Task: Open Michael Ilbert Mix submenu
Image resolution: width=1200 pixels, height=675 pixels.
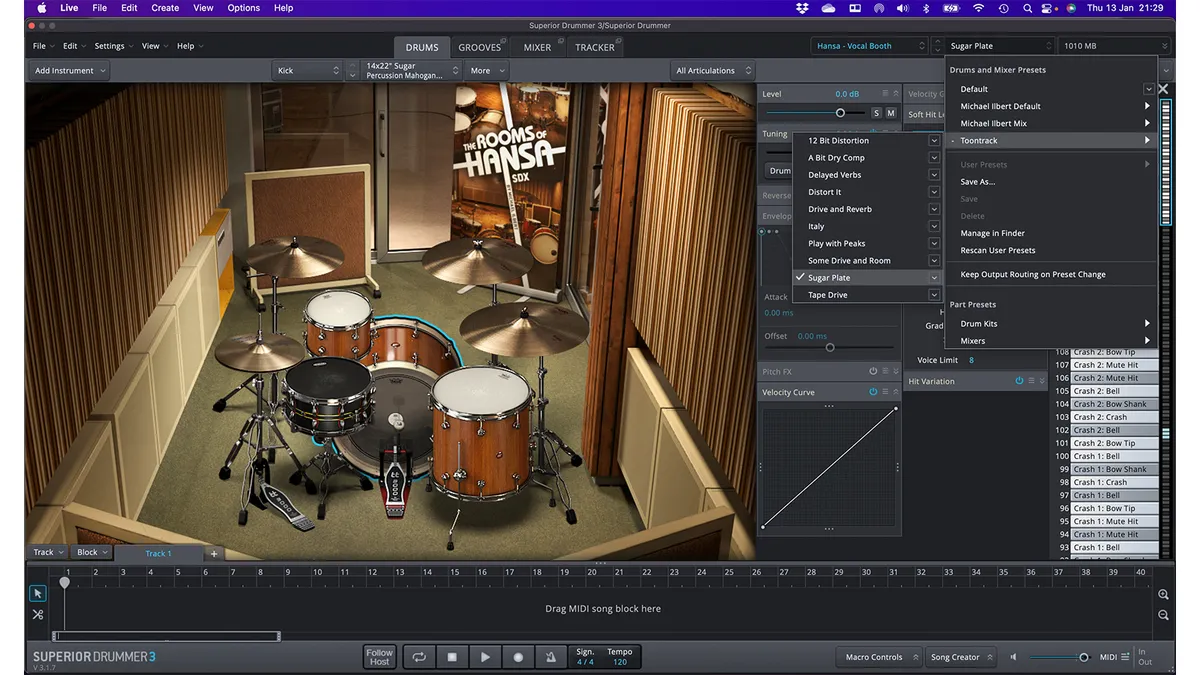Action: [x=1051, y=123]
